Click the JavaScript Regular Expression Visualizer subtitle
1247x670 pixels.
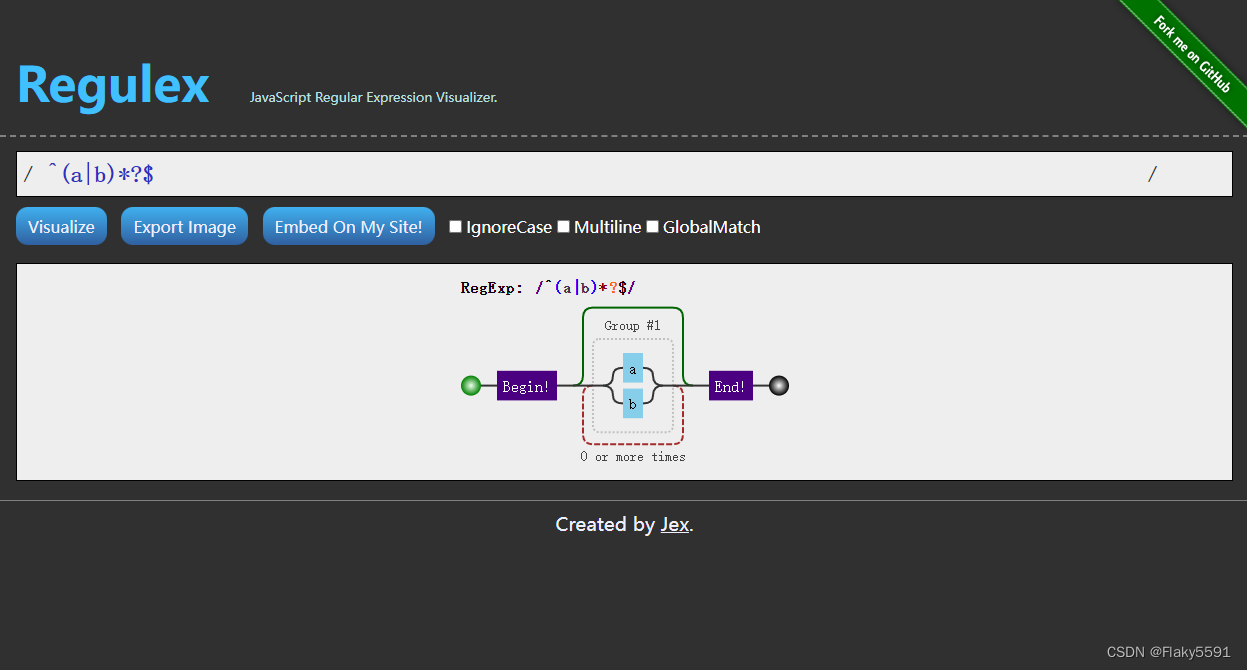374,97
